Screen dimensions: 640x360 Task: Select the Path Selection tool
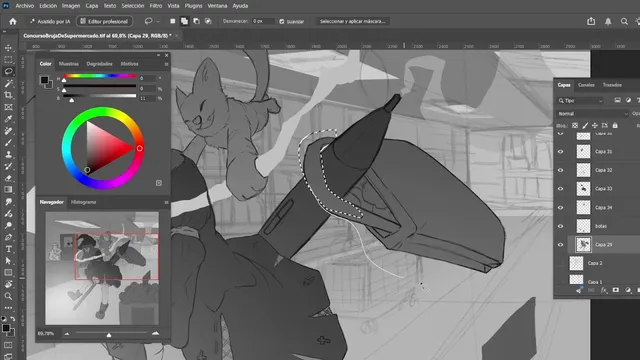tap(8, 261)
